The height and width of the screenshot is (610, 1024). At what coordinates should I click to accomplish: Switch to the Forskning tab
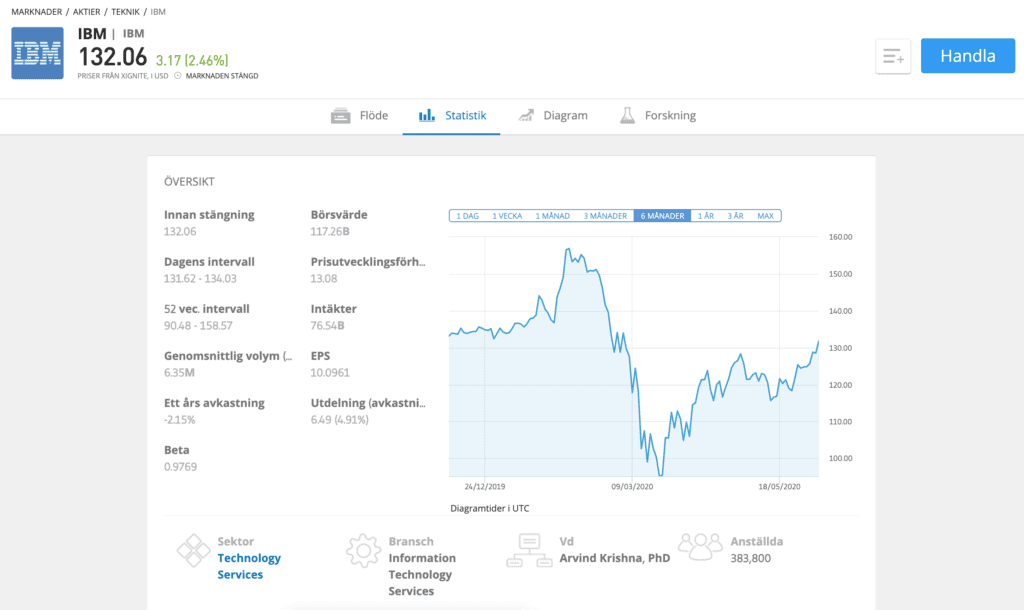[658, 116]
